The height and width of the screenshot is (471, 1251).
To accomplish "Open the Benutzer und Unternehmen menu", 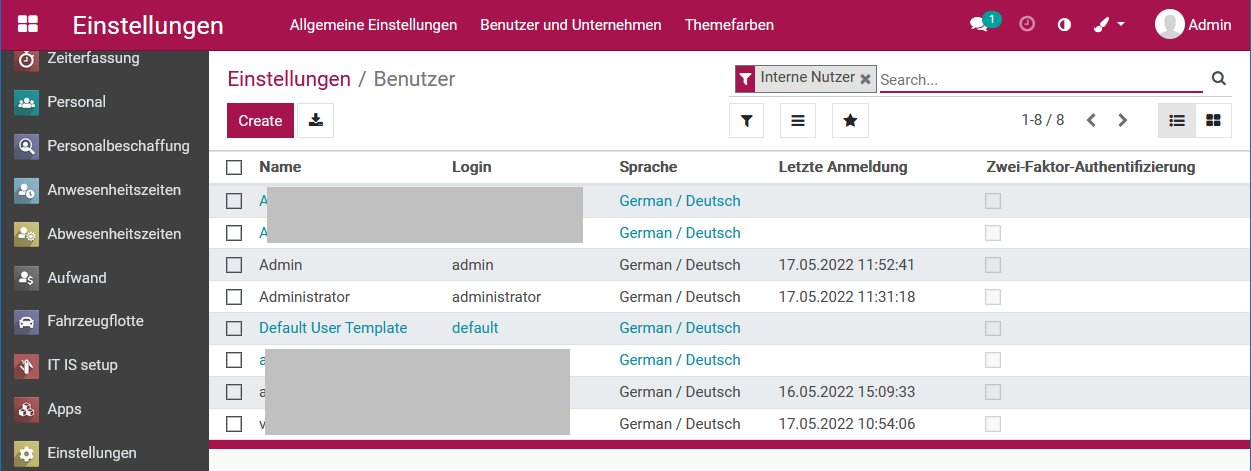I will [x=571, y=25].
